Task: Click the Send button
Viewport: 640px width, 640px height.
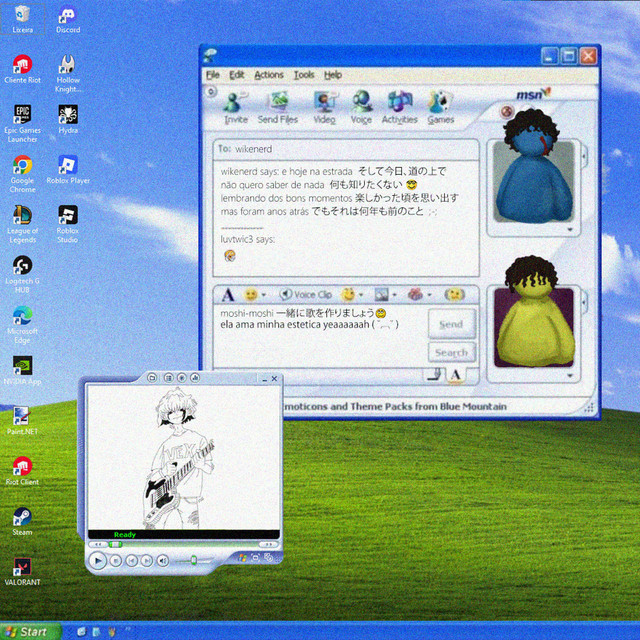Action: [451, 324]
